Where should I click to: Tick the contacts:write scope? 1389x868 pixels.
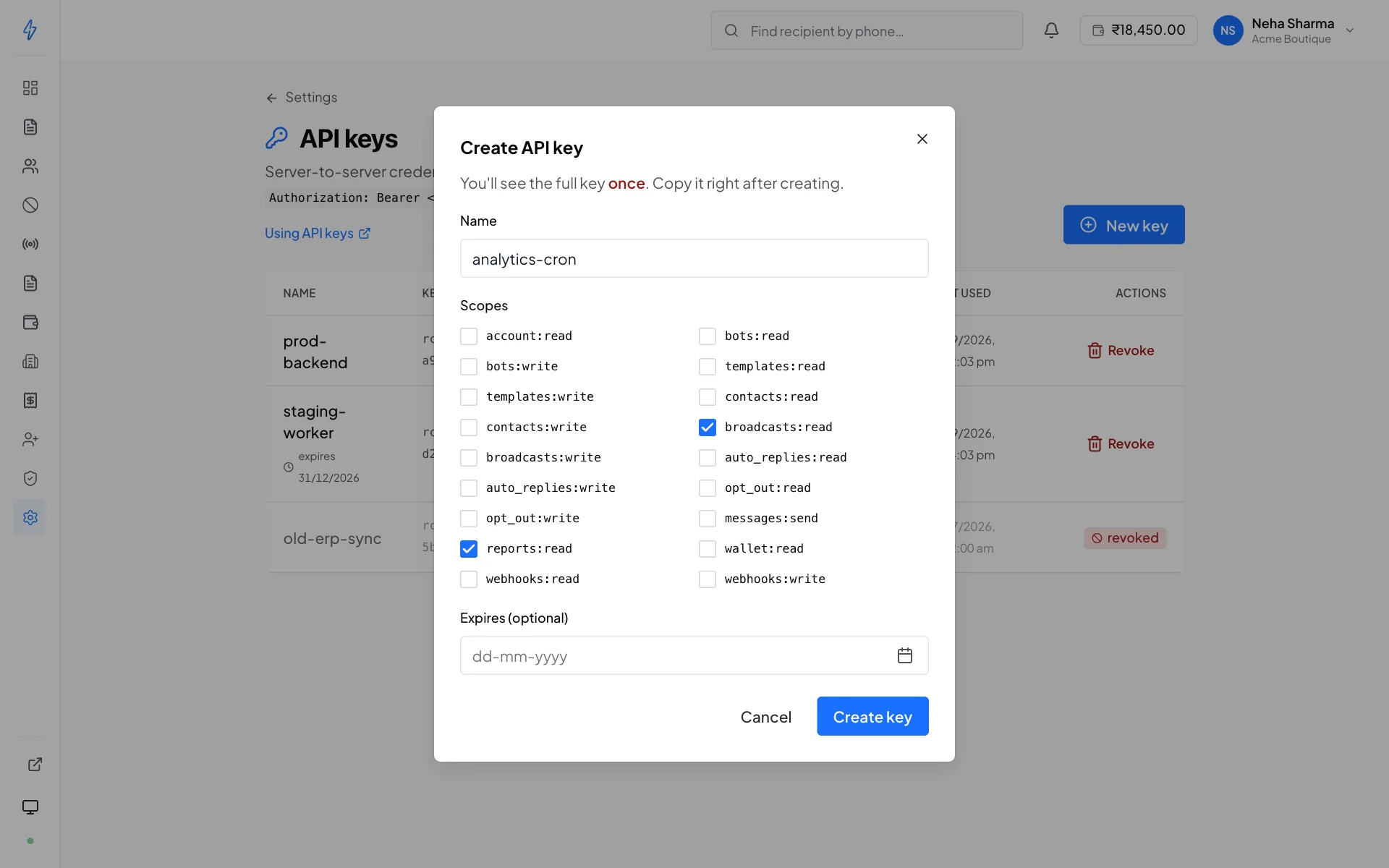click(x=469, y=427)
